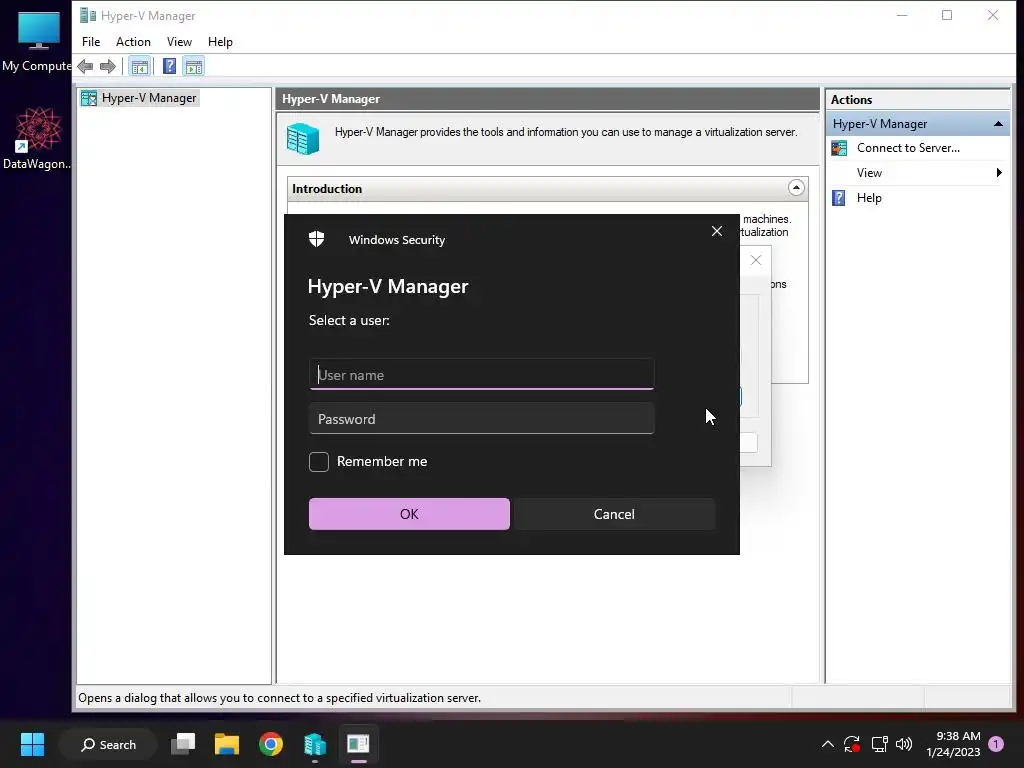The width and height of the screenshot is (1024, 768).
Task: Show hidden system tray icons
Action: tap(827, 744)
